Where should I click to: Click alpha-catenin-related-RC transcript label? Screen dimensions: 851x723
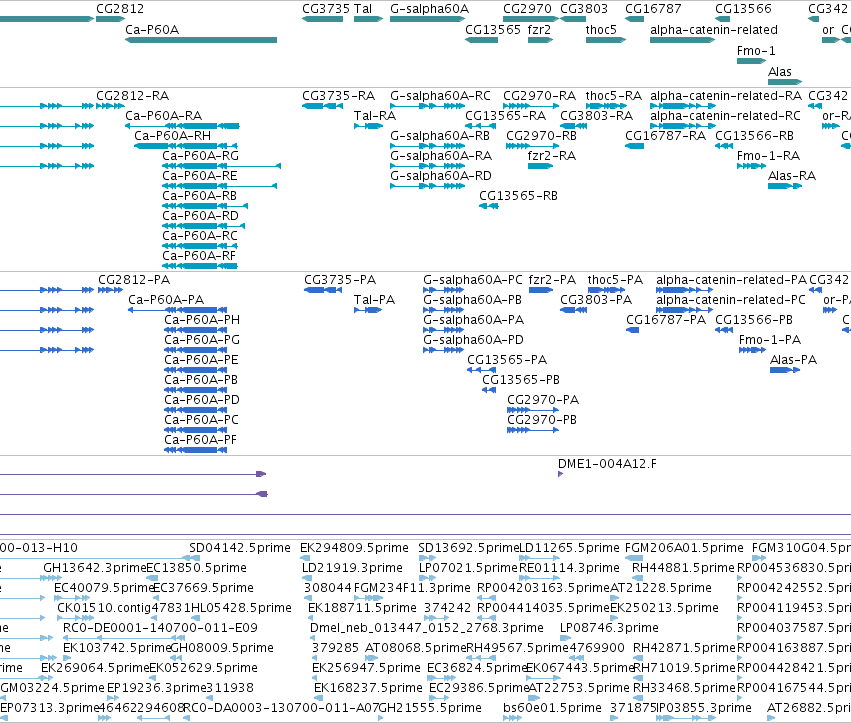click(725, 116)
